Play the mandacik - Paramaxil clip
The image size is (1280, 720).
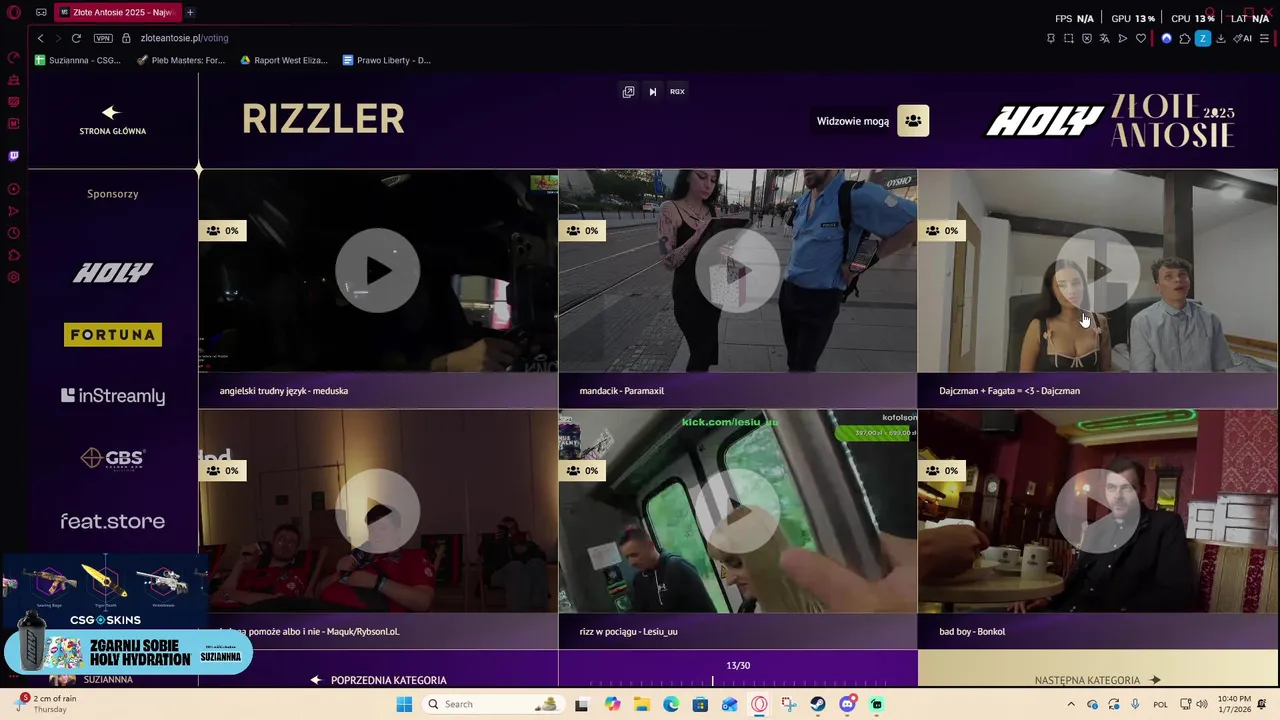738,271
